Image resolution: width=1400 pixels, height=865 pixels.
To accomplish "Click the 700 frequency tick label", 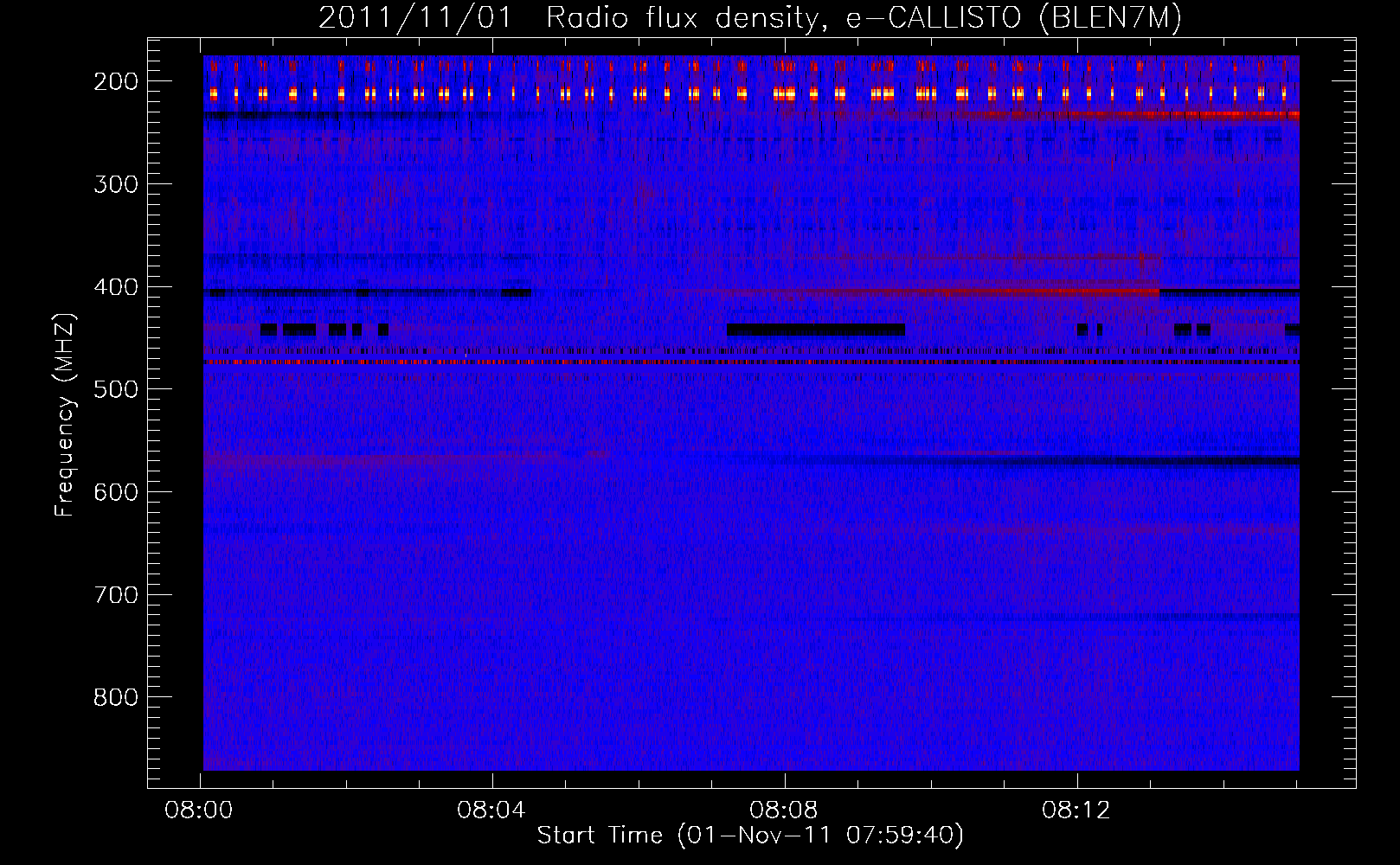I will tap(116, 595).
